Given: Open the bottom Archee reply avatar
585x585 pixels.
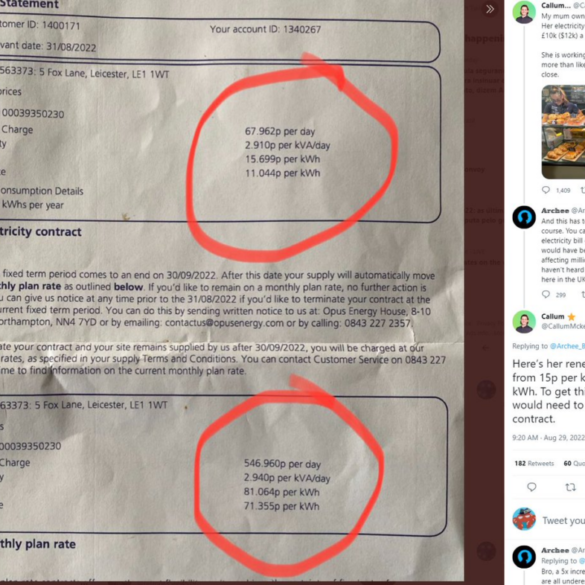Looking at the screenshot, I should (x=524, y=557).
